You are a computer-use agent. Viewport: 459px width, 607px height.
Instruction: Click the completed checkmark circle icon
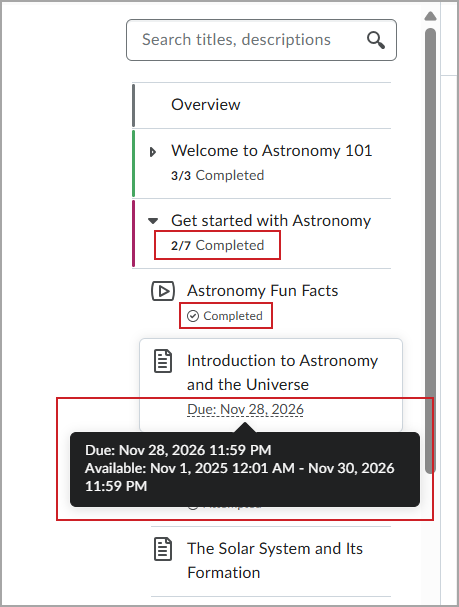pyautogui.click(x=193, y=316)
